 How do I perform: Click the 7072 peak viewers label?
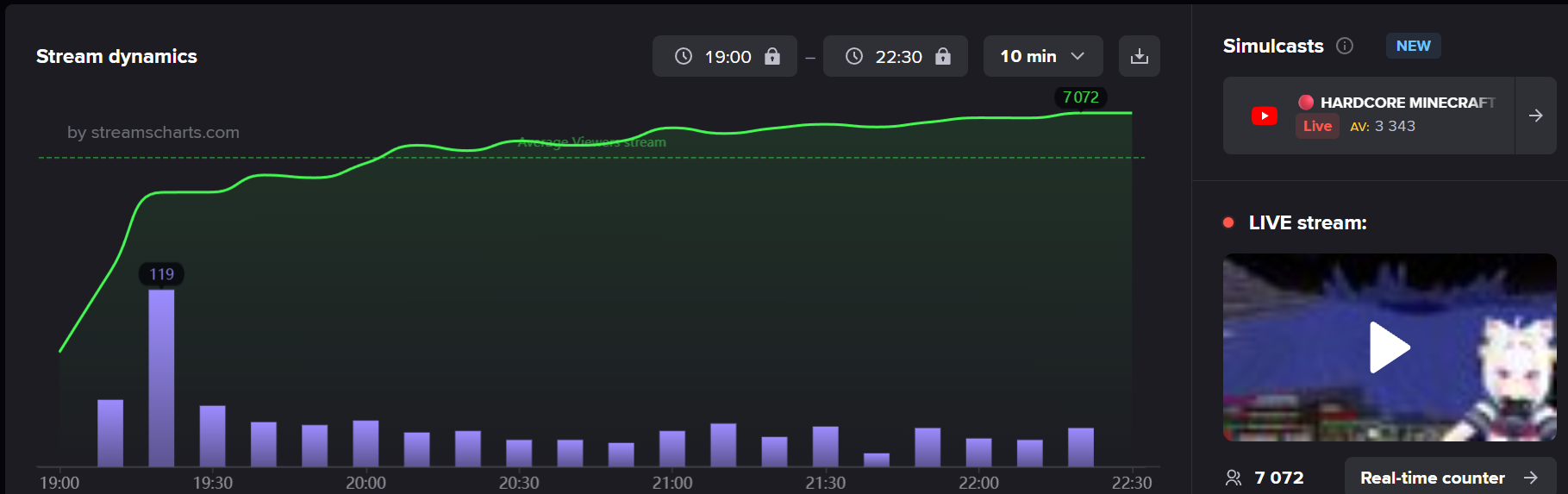1081,97
